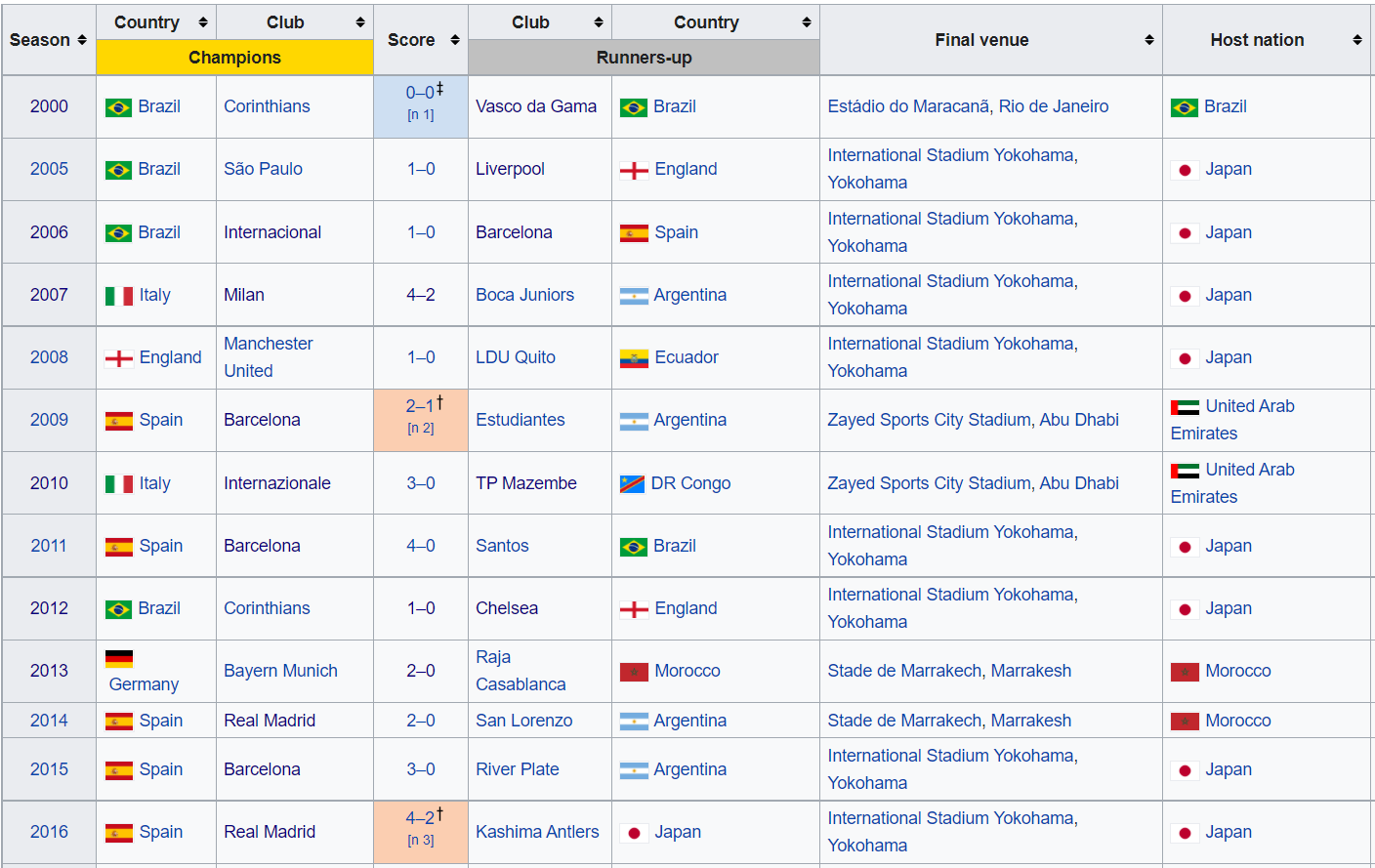The height and width of the screenshot is (868, 1375).
Task: Click the DR Congo flag in the 2010 row
Action: [633, 483]
